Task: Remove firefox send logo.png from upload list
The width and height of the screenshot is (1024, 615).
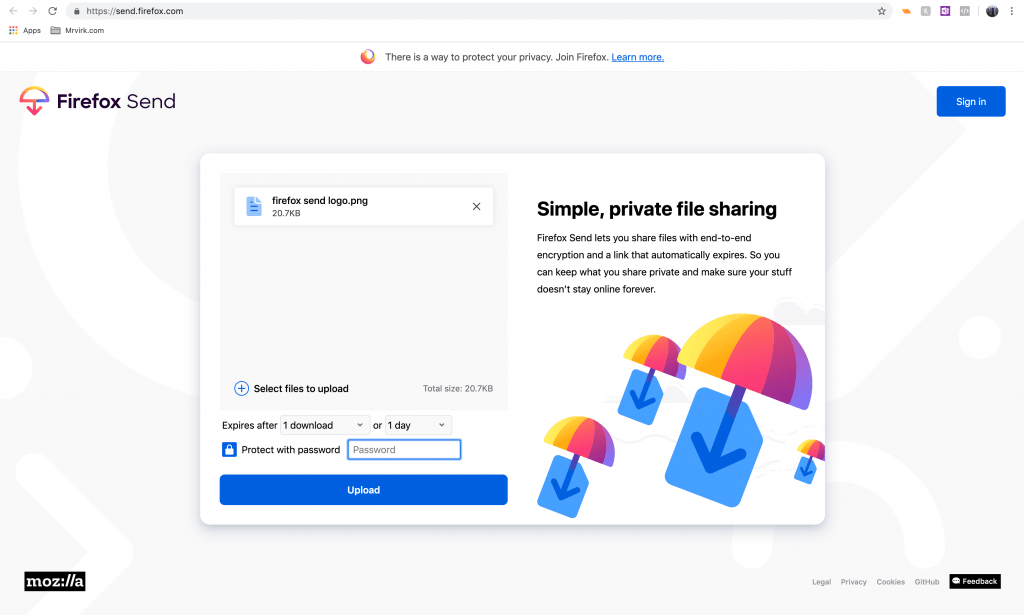Action: click(476, 207)
